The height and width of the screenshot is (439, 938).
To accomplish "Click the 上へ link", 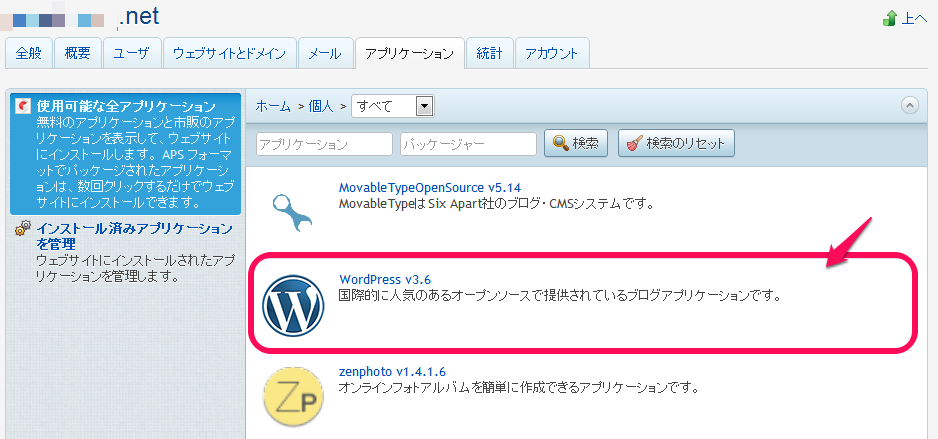I will (x=914, y=19).
